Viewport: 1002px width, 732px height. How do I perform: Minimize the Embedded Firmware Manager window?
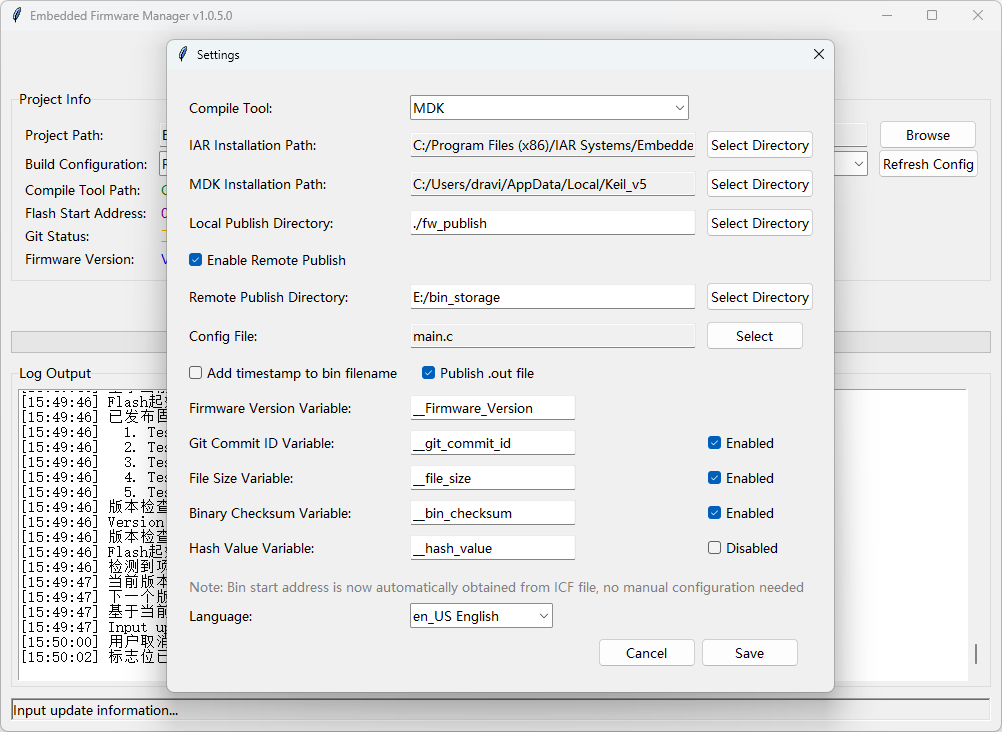pos(886,15)
